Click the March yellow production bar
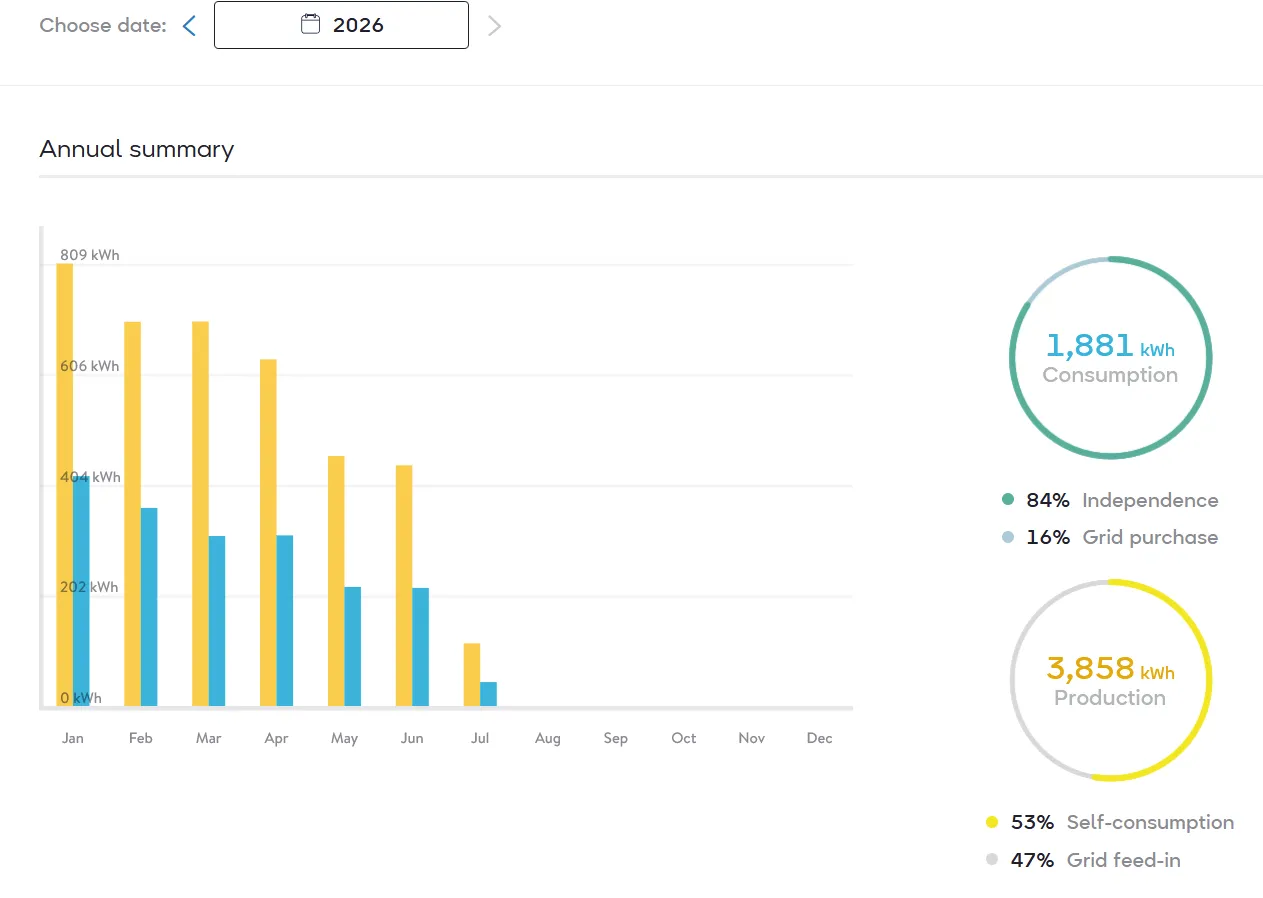This screenshot has width=1263, height=898. [200, 514]
